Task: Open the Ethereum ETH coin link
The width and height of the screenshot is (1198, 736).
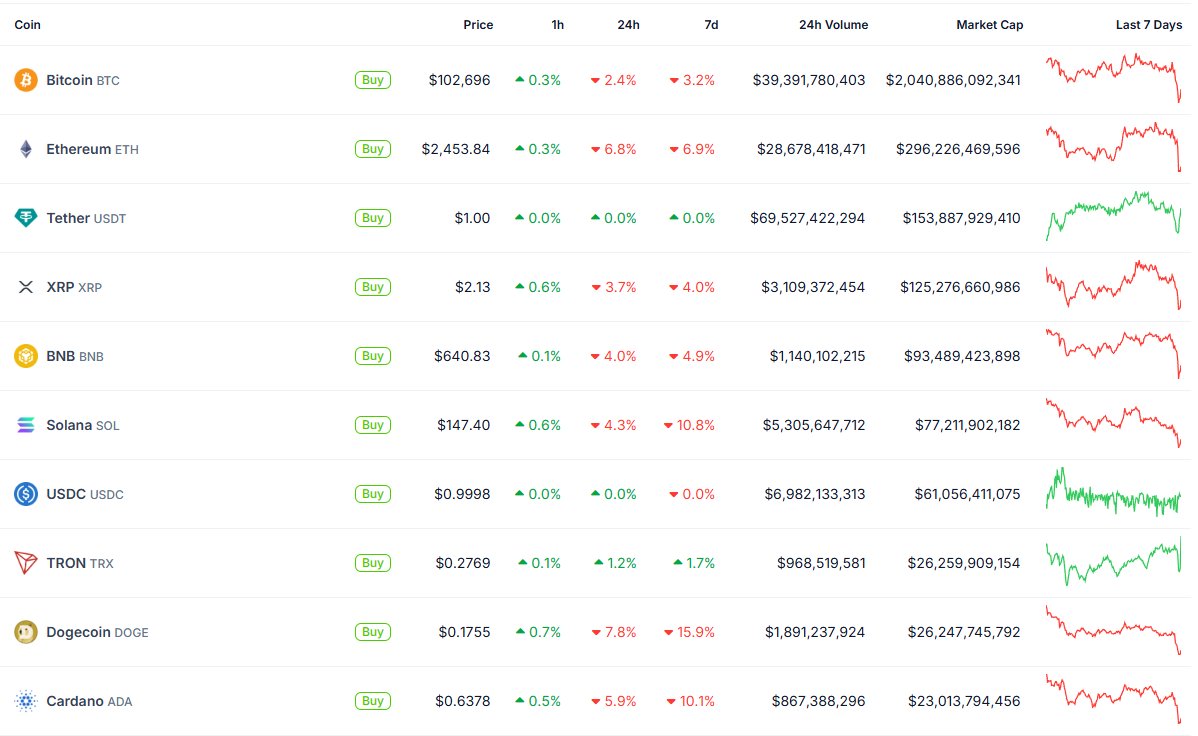Action: (x=92, y=149)
